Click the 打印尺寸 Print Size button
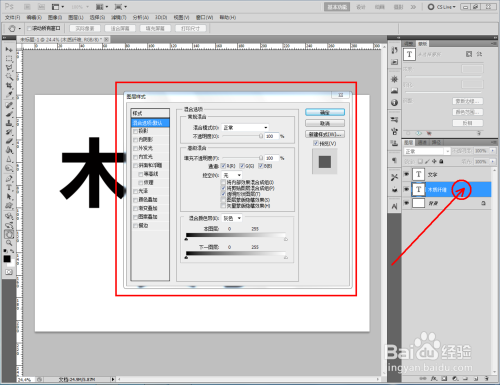Viewport: 500px width, 385px height. [x=190, y=28]
